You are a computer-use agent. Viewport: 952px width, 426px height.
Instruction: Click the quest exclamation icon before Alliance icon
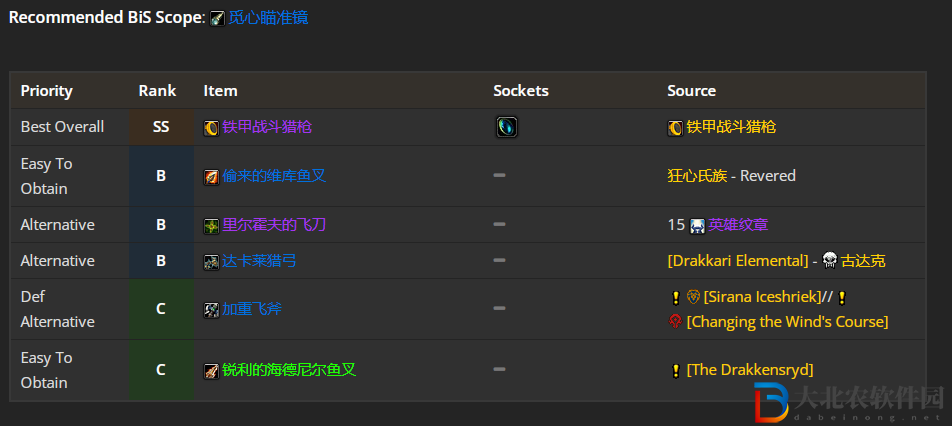(675, 298)
